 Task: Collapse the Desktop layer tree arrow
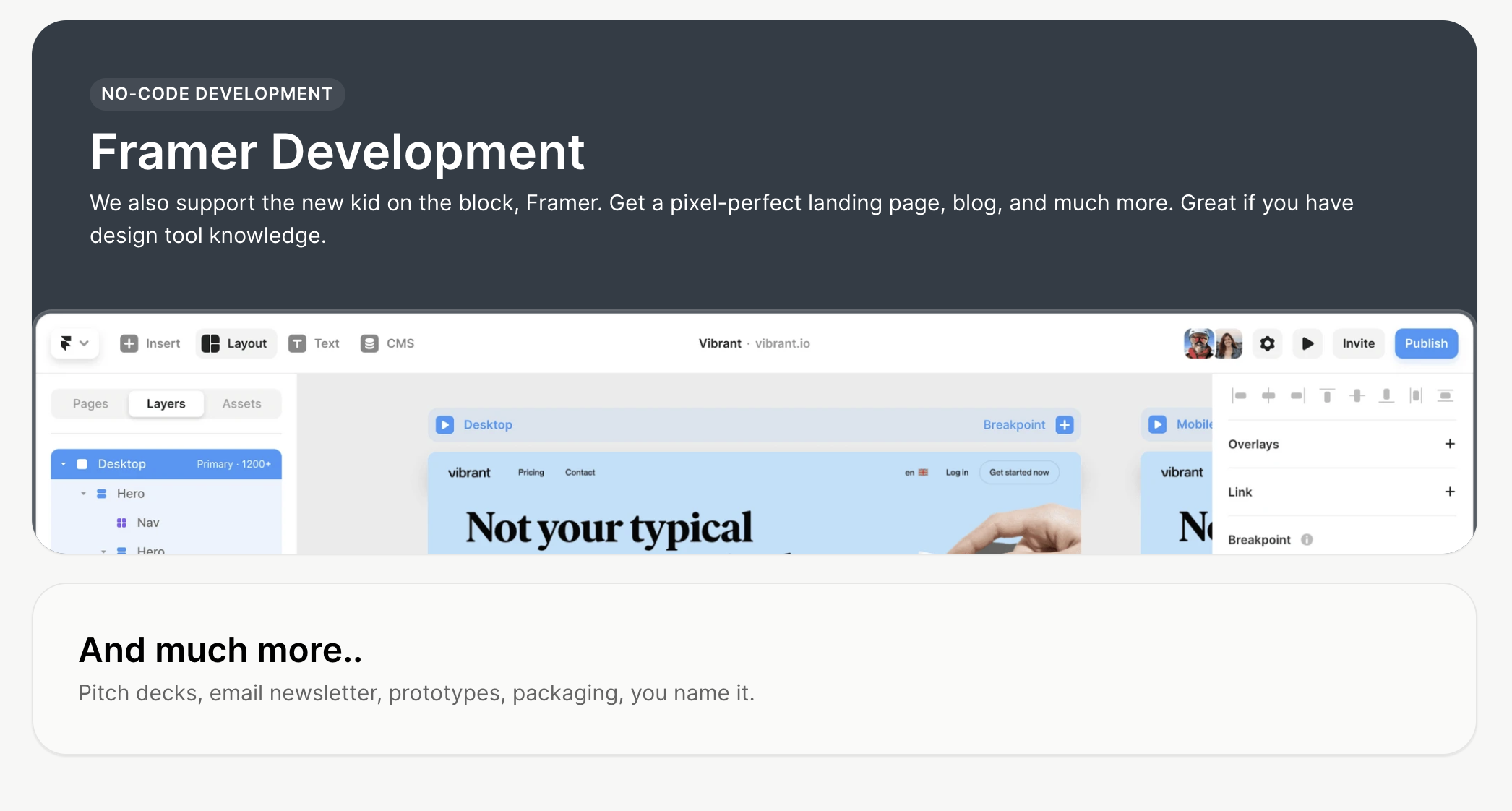[x=64, y=464]
